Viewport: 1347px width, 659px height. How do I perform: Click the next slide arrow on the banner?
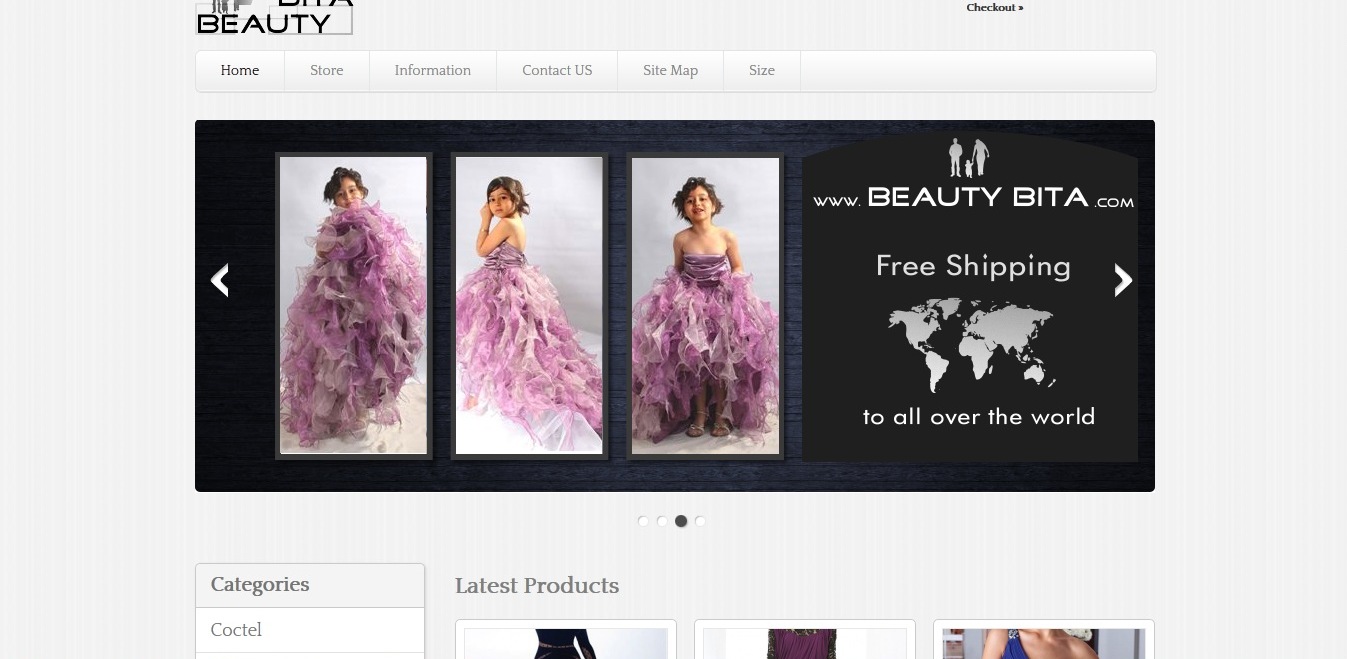1123,280
